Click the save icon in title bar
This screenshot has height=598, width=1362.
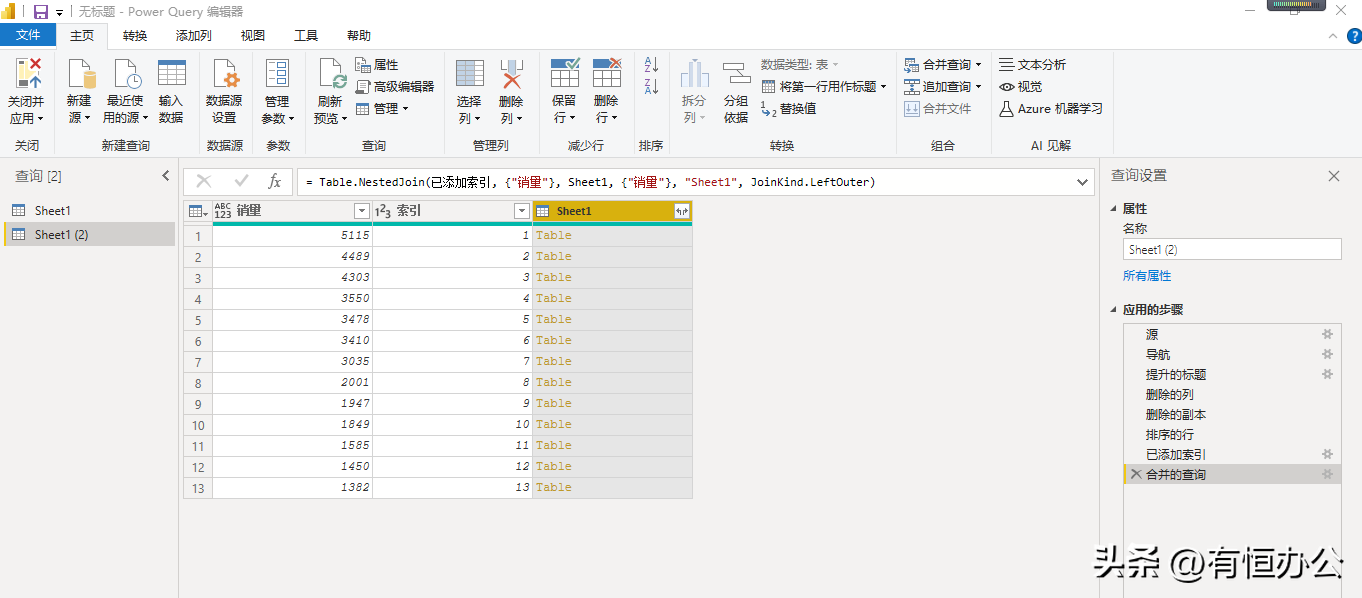[x=41, y=11]
